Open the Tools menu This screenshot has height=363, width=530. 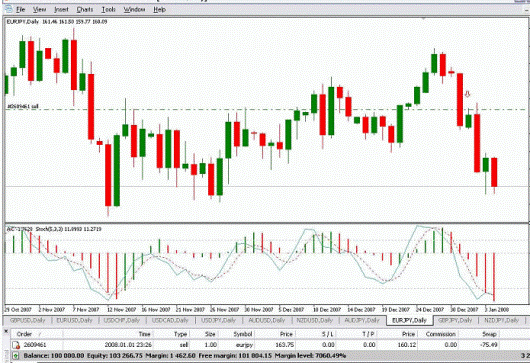pyautogui.click(x=109, y=9)
